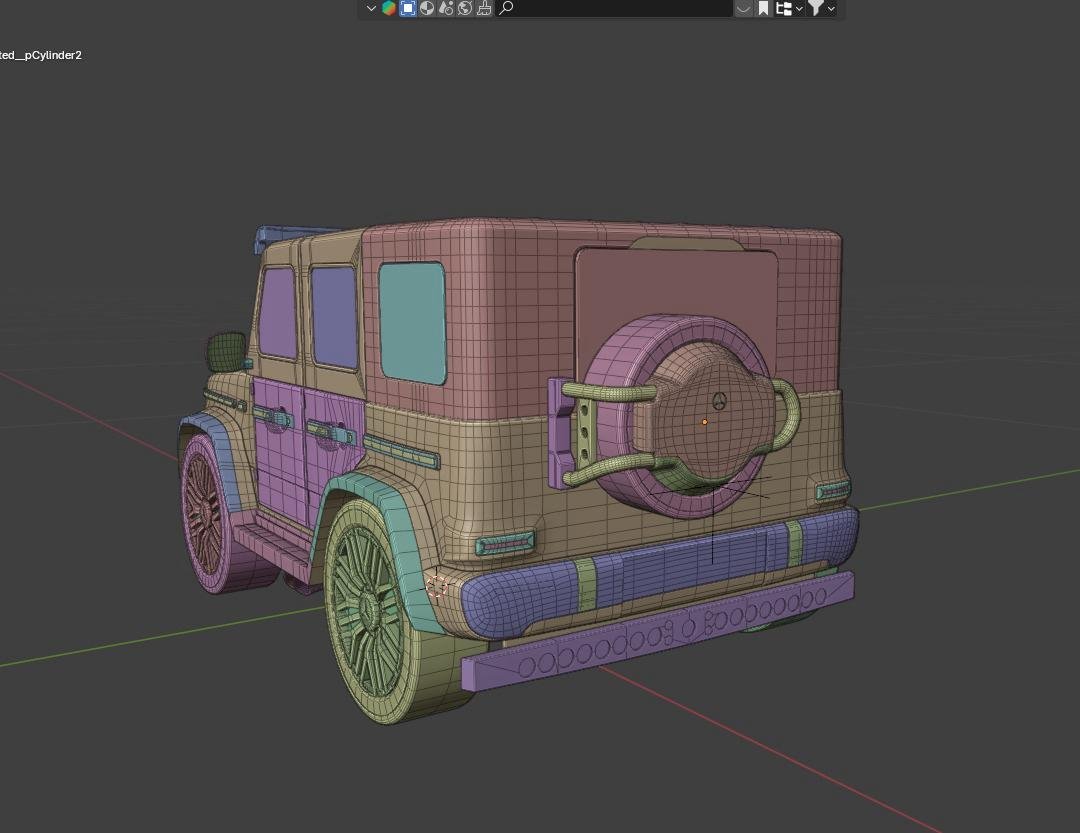This screenshot has width=1080, height=833.
Task: Click the bookmark icon in header
Action: (763, 8)
